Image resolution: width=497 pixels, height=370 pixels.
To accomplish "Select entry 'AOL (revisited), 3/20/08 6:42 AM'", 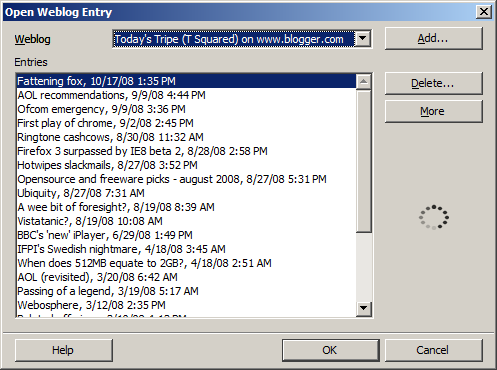I will coord(186,277).
